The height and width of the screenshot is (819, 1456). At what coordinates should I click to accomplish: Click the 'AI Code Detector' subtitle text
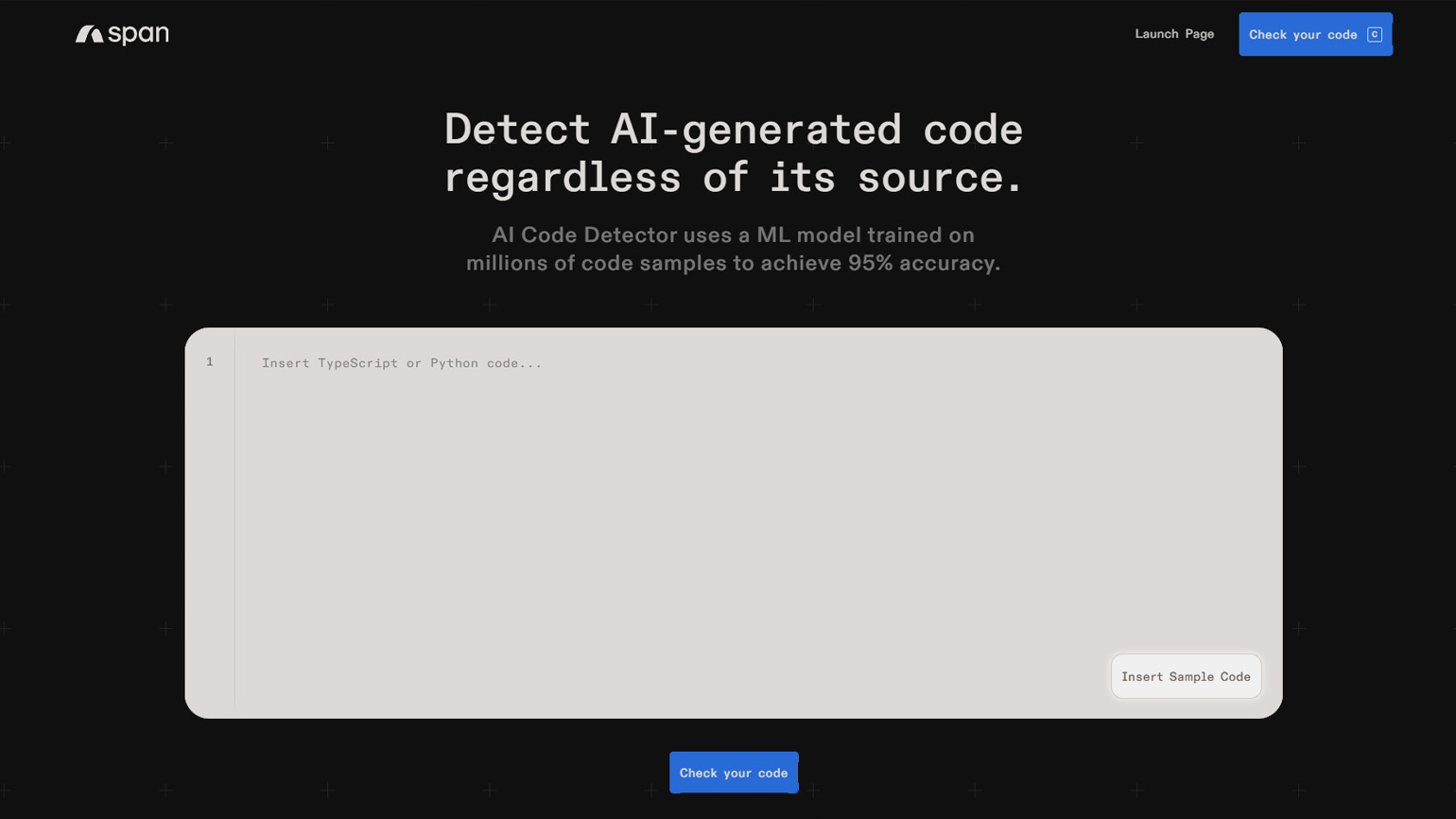click(584, 235)
